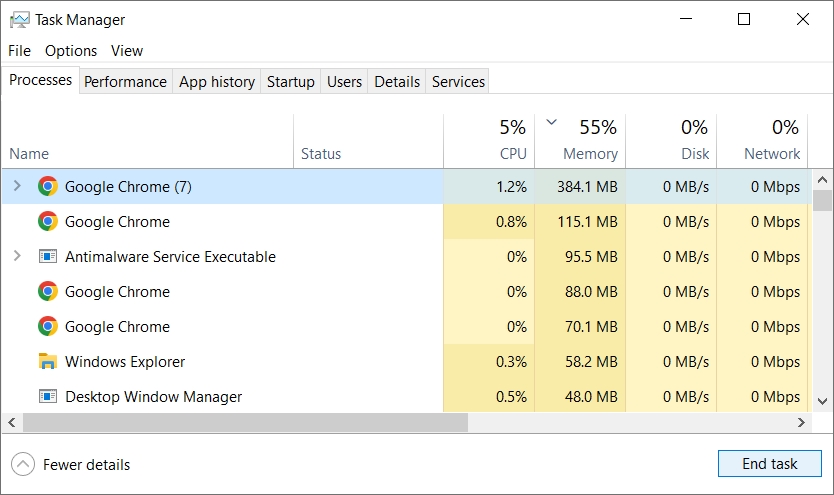The width and height of the screenshot is (834, 495).
Task: Click the horizontal scrollbar left arrow
Action: pos(12,423)
